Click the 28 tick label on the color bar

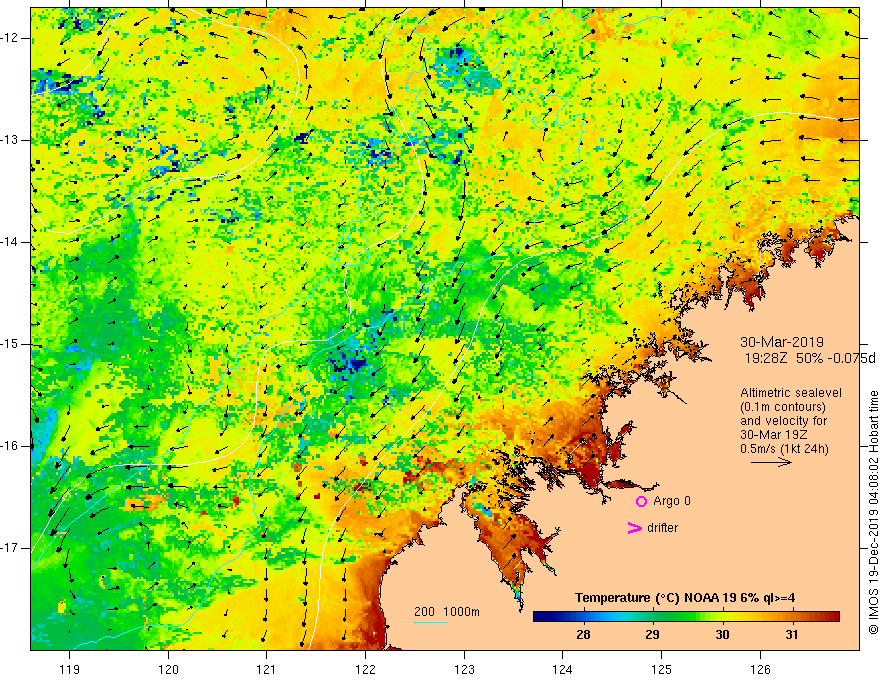coord(583,635)
